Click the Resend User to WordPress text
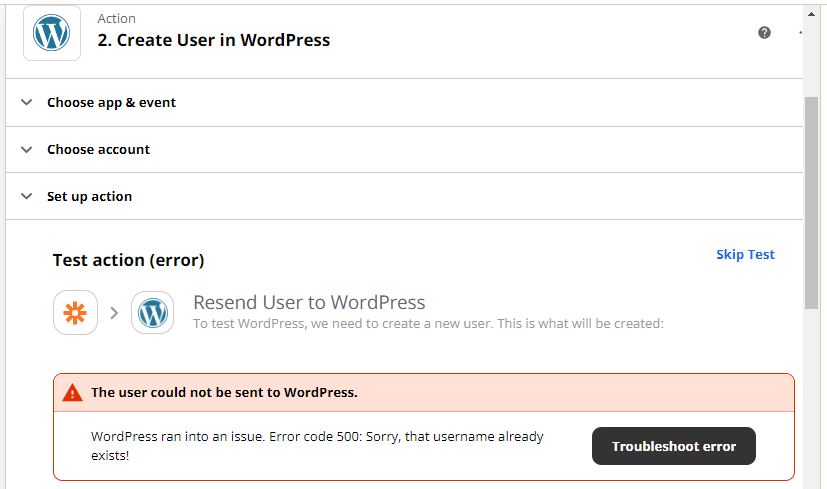 pyautogui.click(x=309, y=302)
